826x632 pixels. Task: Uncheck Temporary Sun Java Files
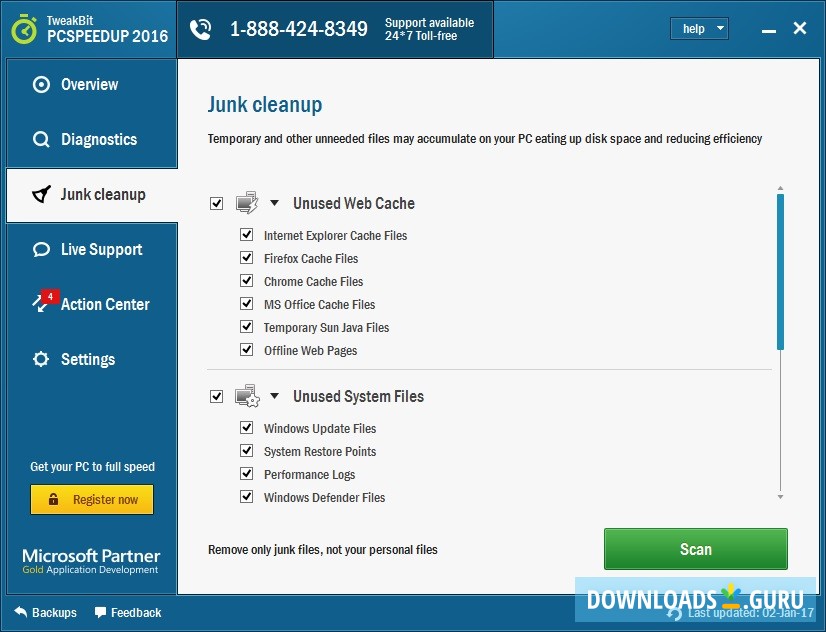[x=247, y=327]
